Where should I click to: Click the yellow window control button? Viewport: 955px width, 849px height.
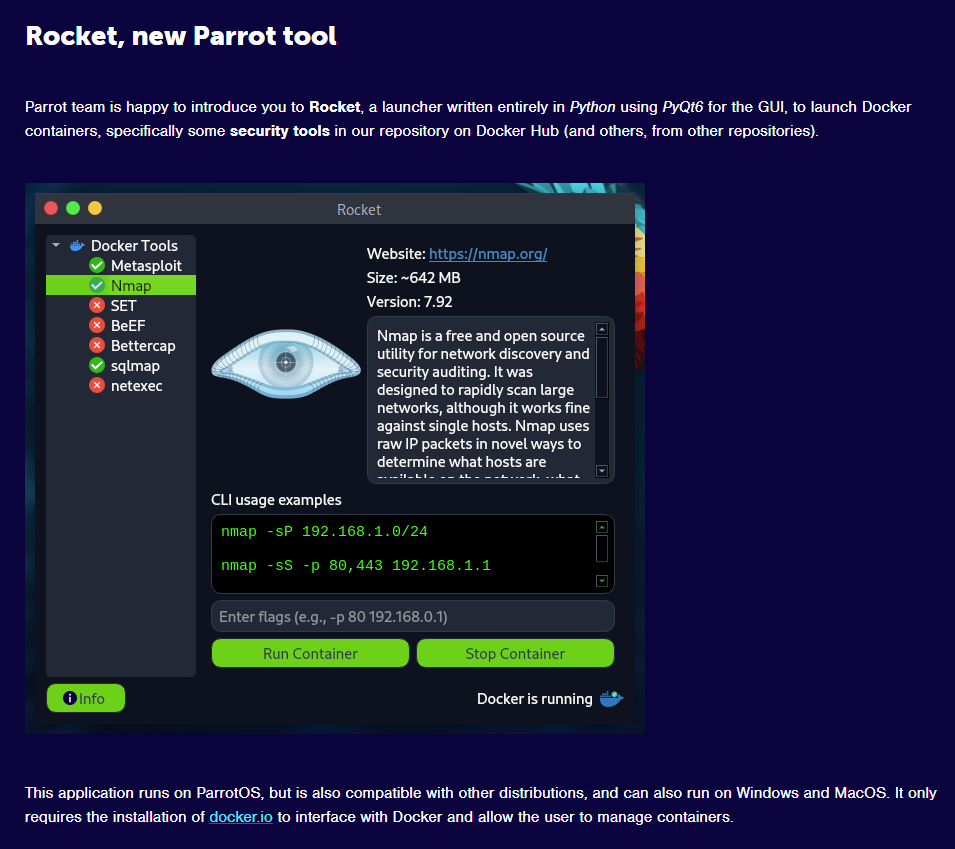coord(95,208)
